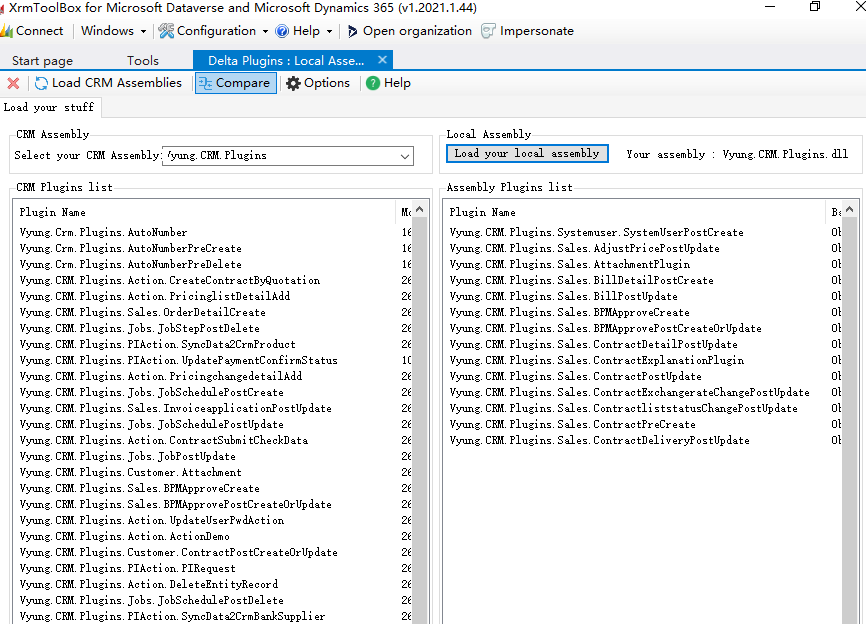Select Systemuser.SystemUserPostCreate in Assembly list
The image size is (866, 624).
[643, 232]
